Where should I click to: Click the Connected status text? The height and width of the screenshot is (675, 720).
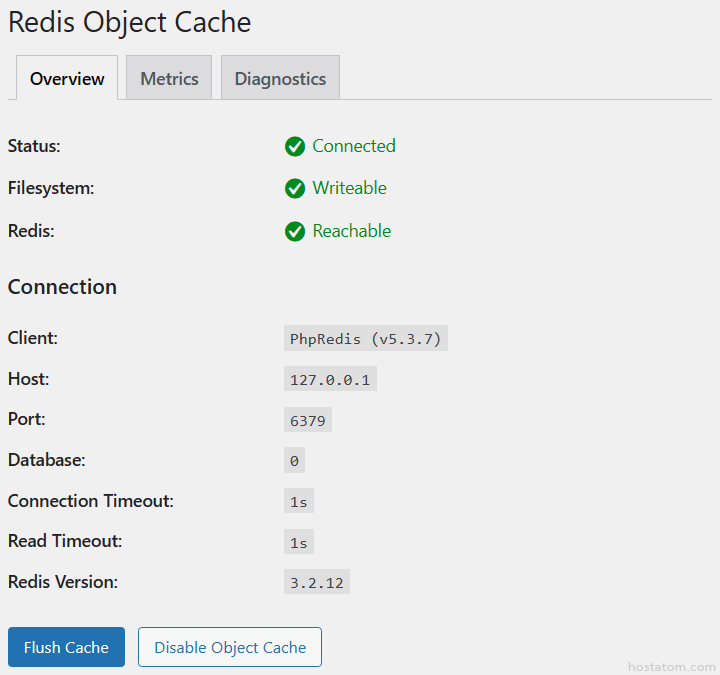pyautogui.click(x=354, y=146)
